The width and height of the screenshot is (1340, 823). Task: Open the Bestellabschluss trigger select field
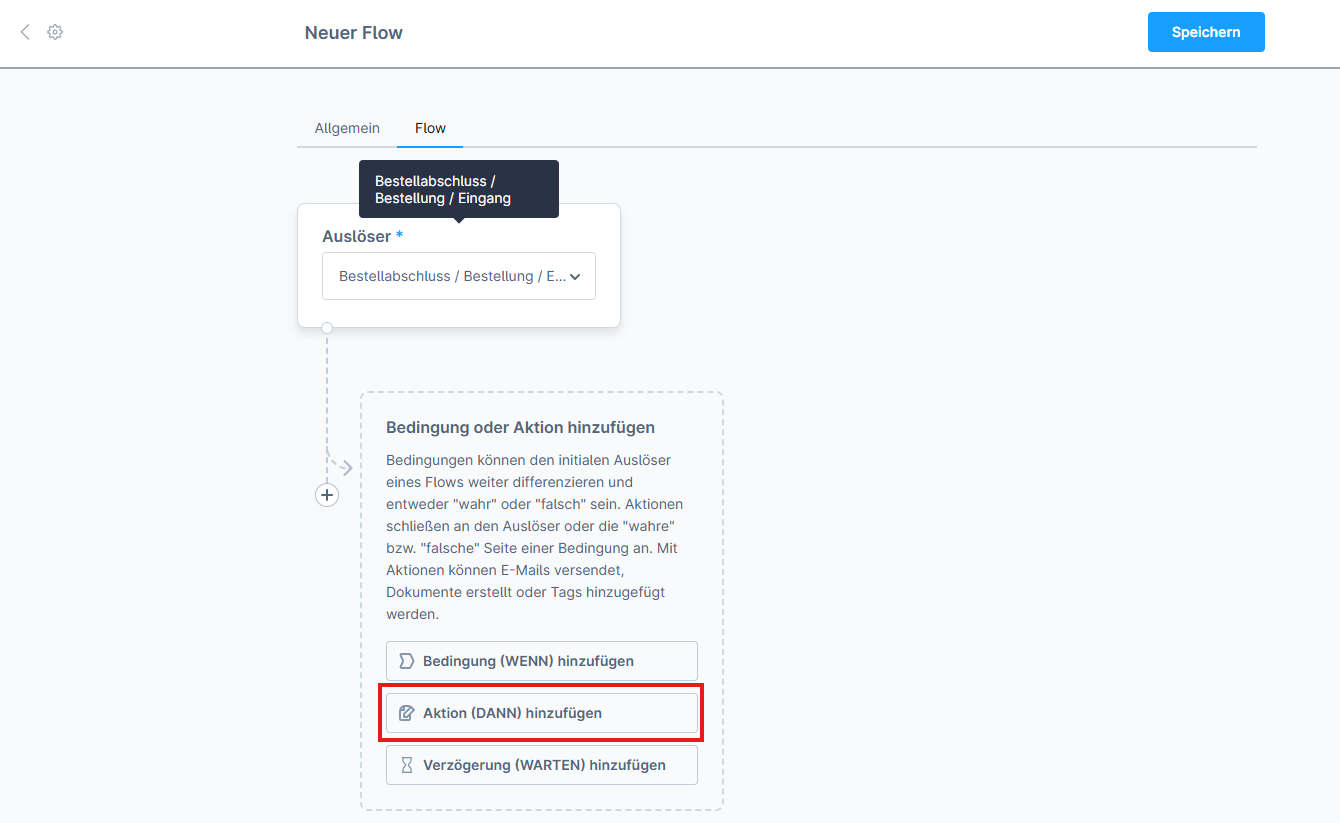pos(450,276)
